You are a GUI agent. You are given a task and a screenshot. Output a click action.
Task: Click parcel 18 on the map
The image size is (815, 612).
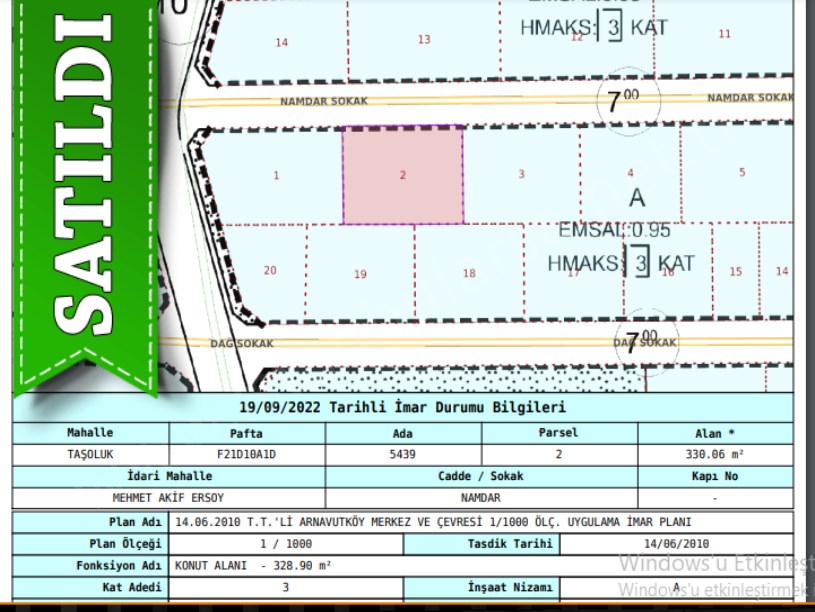tap(469, 273)
